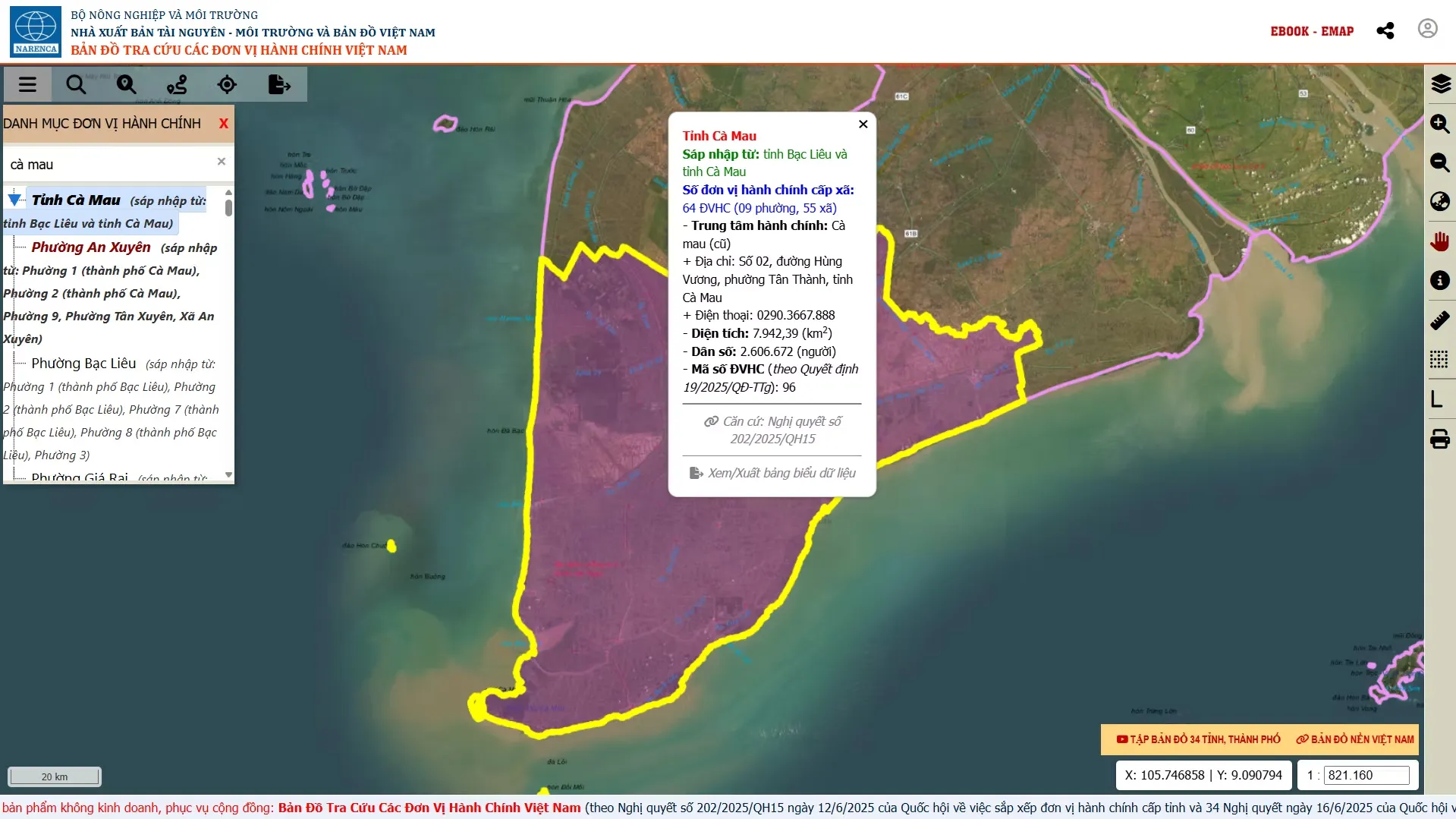Click Xem/Xuất bảng biểu dữ liệu
Screen dimensions: 1456x819
[x=772, y=473]
